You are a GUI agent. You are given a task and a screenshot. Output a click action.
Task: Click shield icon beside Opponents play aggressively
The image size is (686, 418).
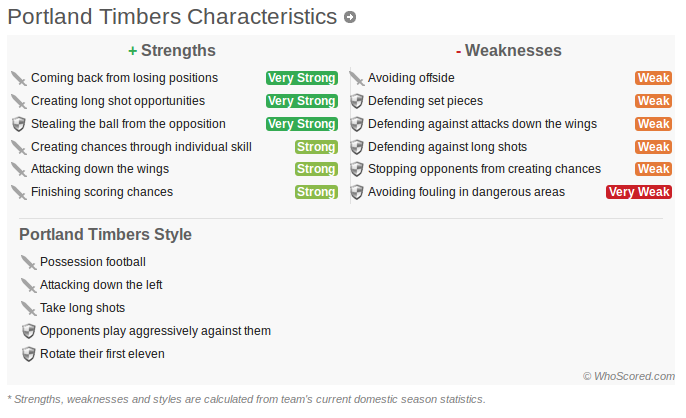coord(28,331)
